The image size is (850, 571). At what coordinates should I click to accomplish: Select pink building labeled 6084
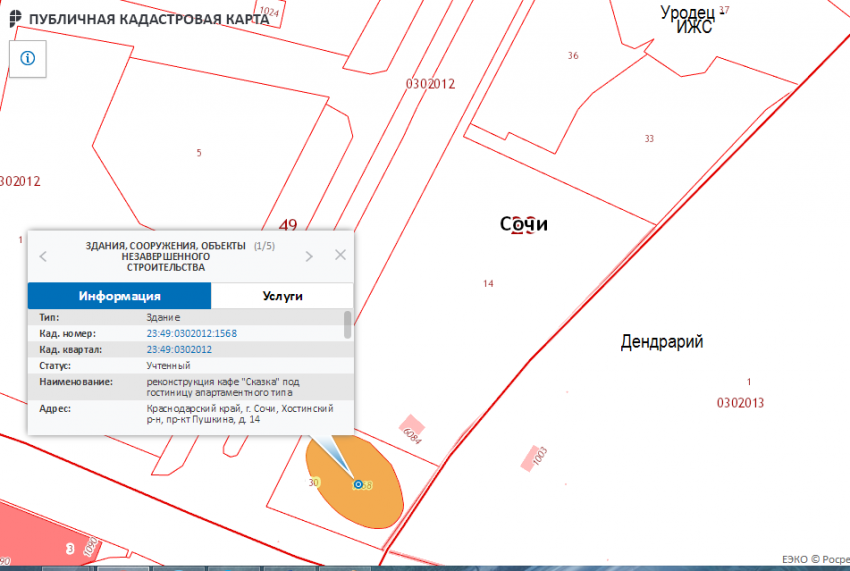(411, 428)
